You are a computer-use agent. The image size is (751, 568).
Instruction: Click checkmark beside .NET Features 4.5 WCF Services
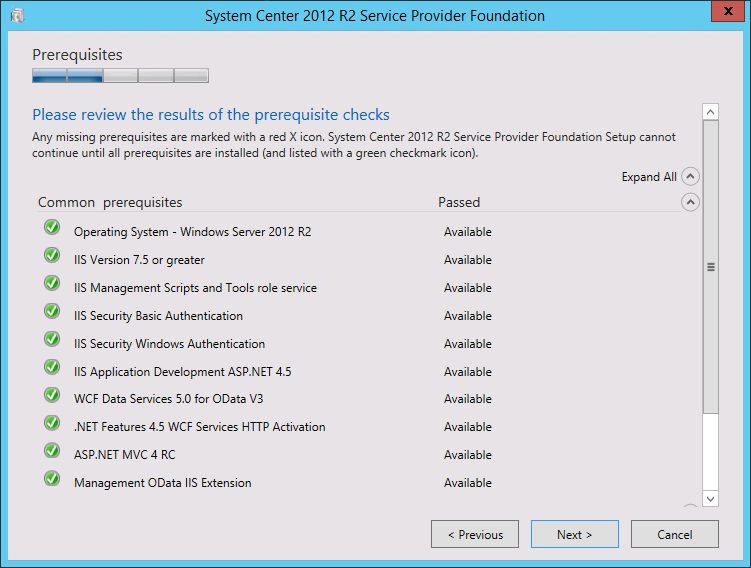[x=52, y=423]
